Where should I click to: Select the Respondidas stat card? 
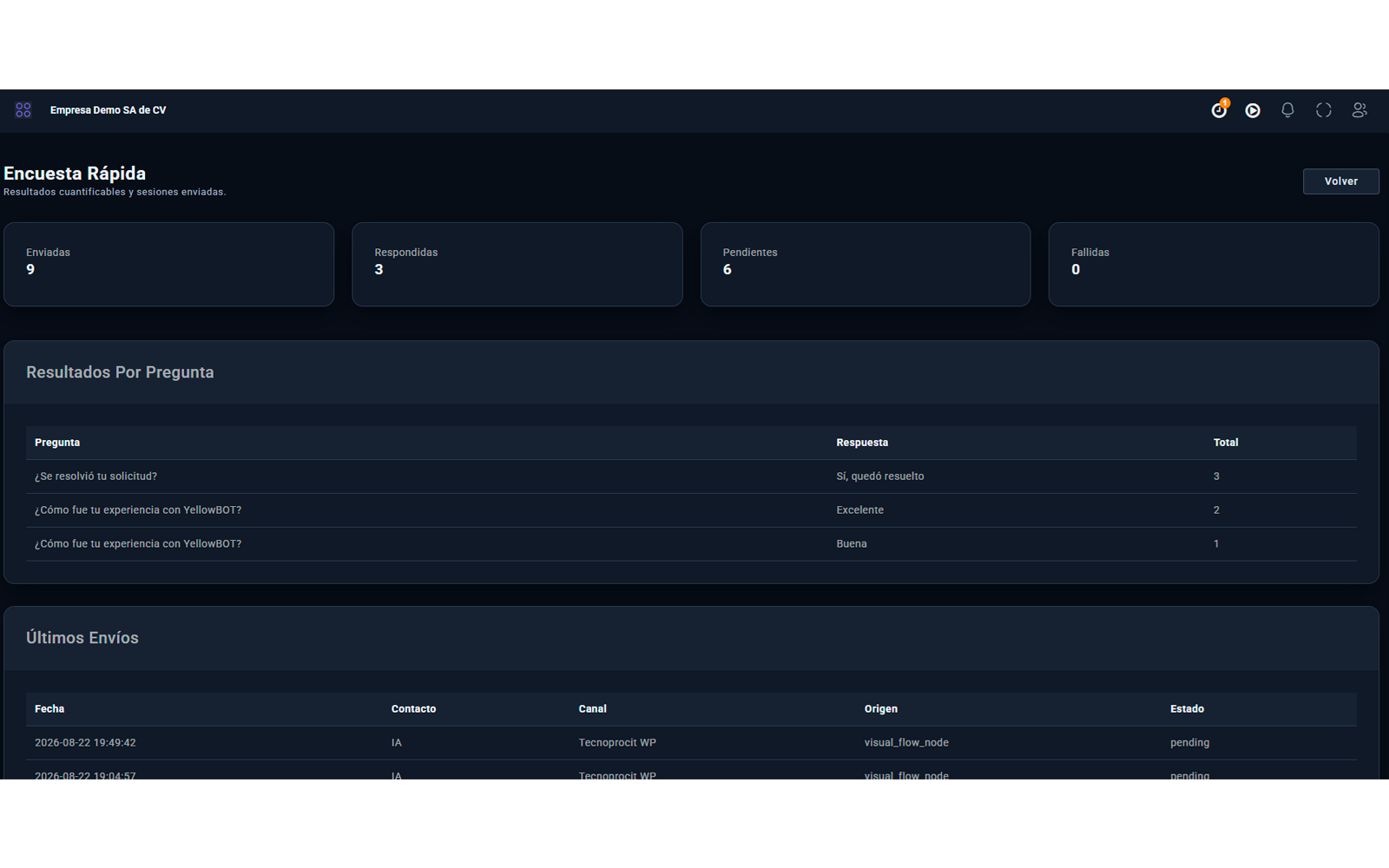pyautogui.click(x=517, y=264)
